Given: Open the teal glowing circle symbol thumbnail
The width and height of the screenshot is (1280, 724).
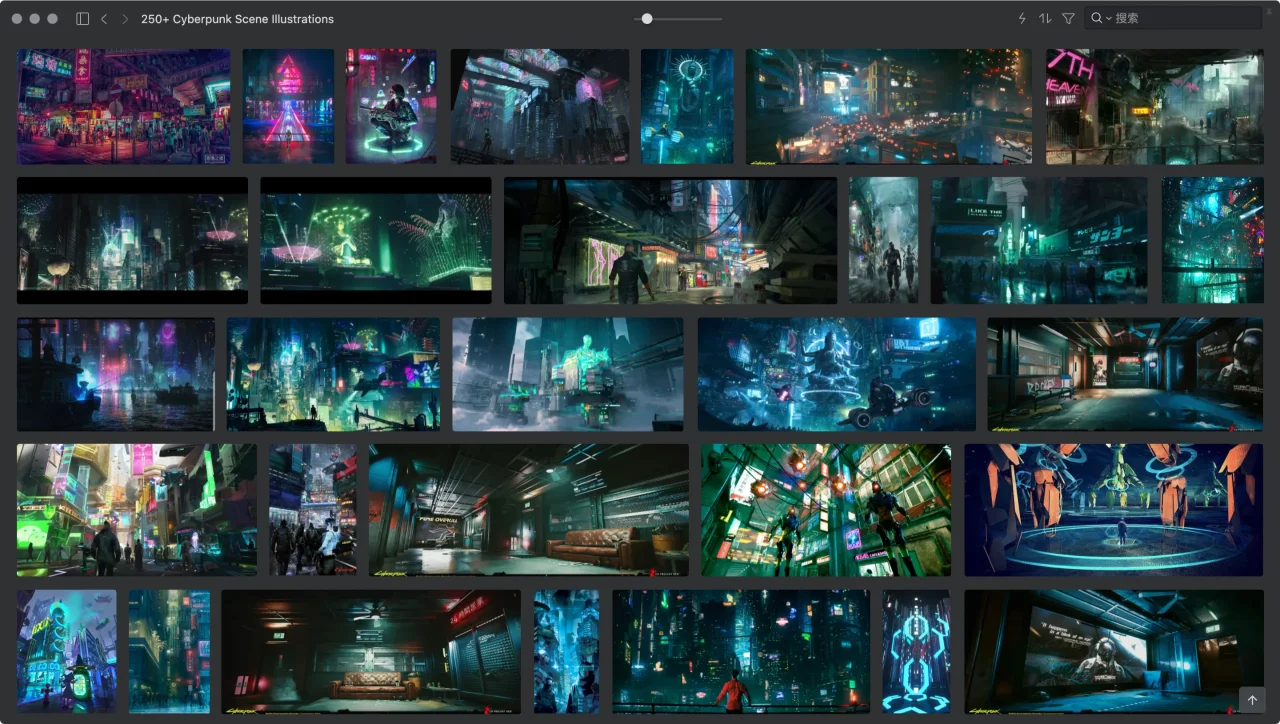Looking at the screenshot, I should coord(687,107).
